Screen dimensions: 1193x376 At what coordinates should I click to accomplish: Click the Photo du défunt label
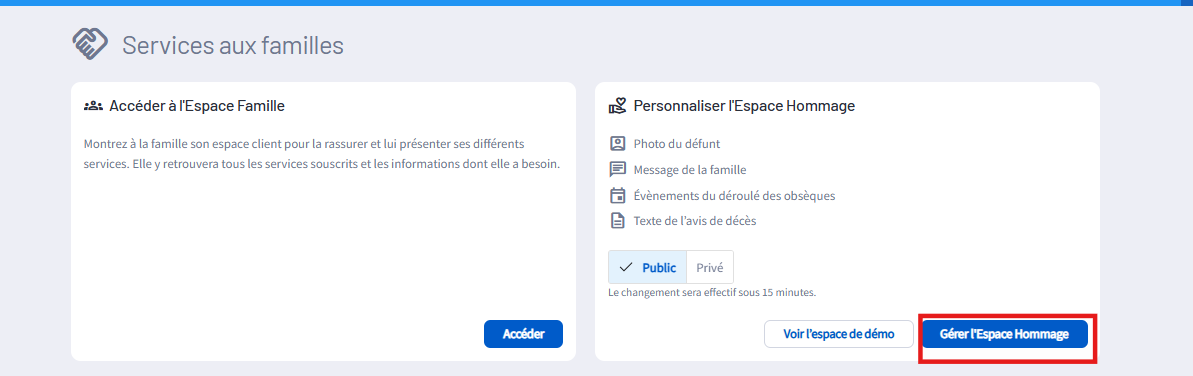click(x=676, y=143)
